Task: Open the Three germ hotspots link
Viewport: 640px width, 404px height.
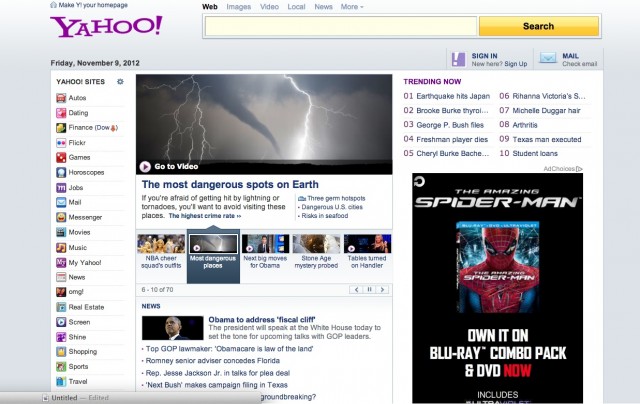Action: coord(336,198)
